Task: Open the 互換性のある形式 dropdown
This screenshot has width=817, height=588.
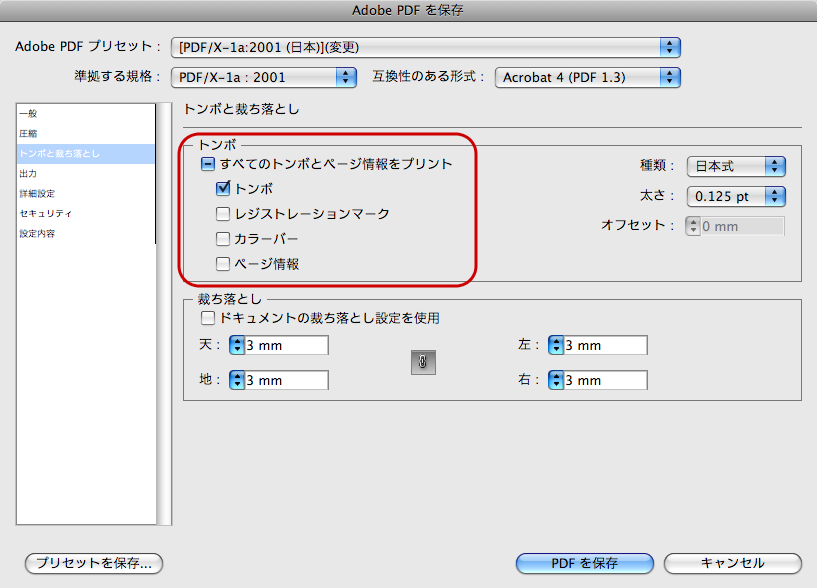Action: pyautogui.click(x=588, y=78)
